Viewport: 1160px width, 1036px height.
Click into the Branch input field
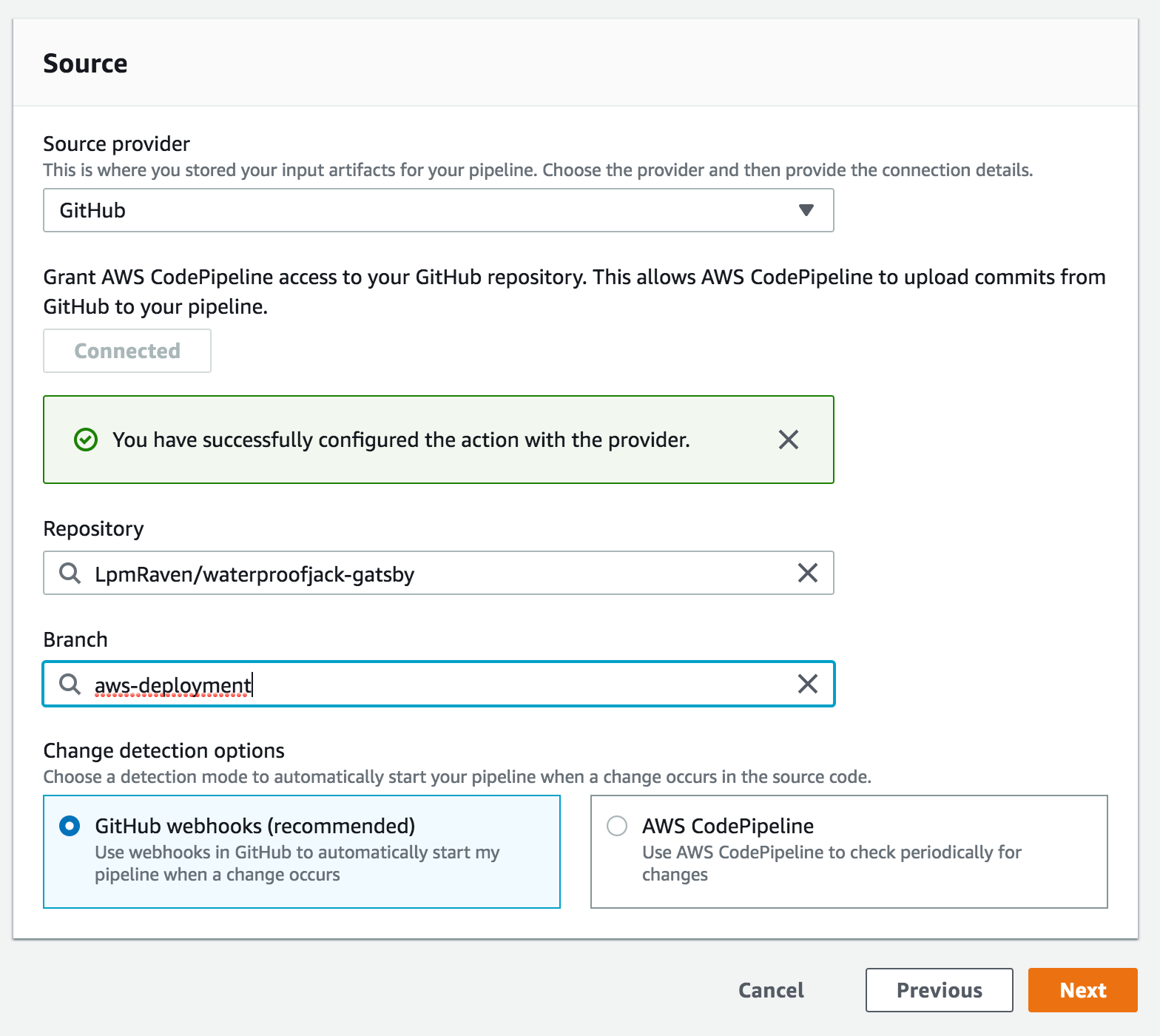(x=518, y=684)
